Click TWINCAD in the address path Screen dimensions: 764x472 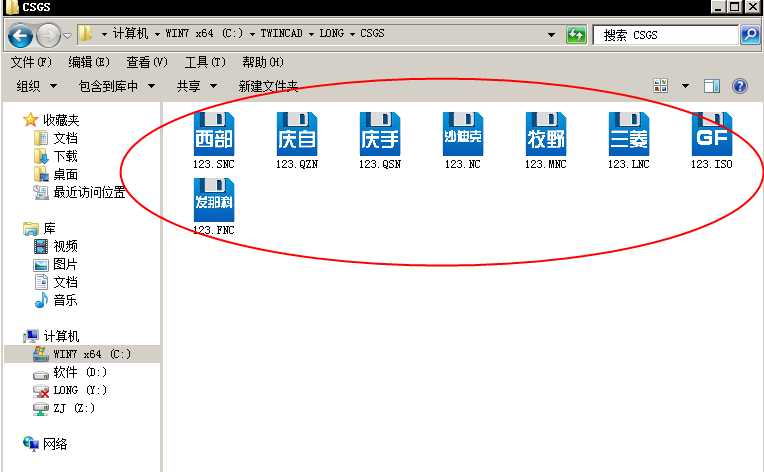coord(282,33)
